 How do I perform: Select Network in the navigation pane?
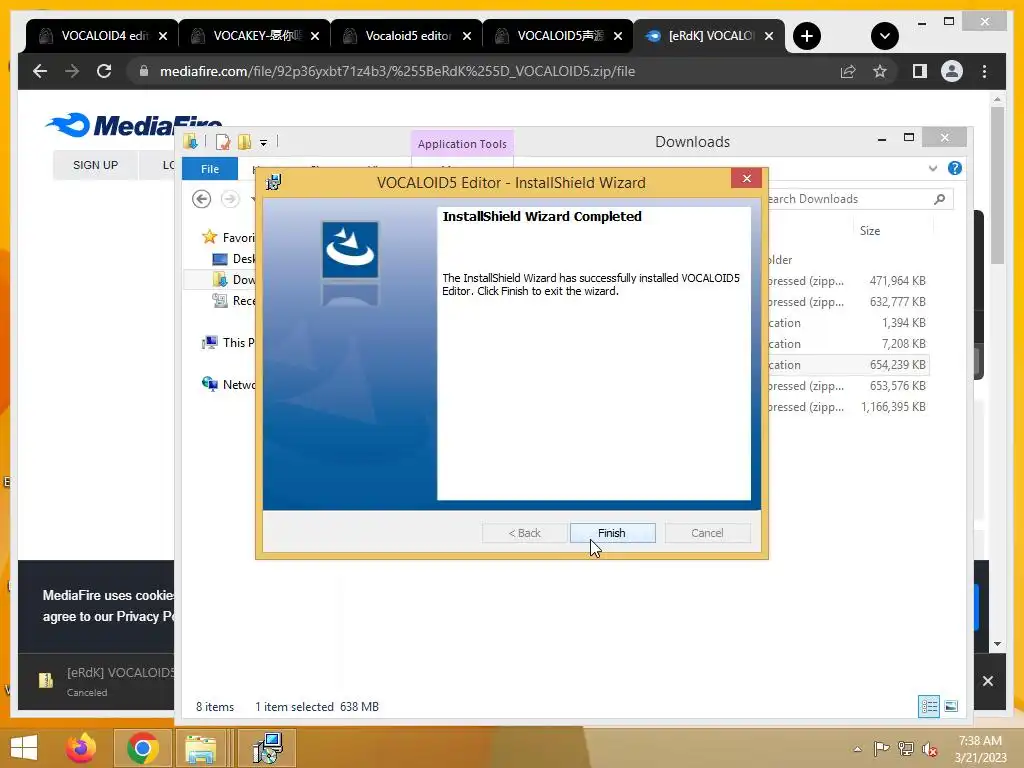pos(229,384)
